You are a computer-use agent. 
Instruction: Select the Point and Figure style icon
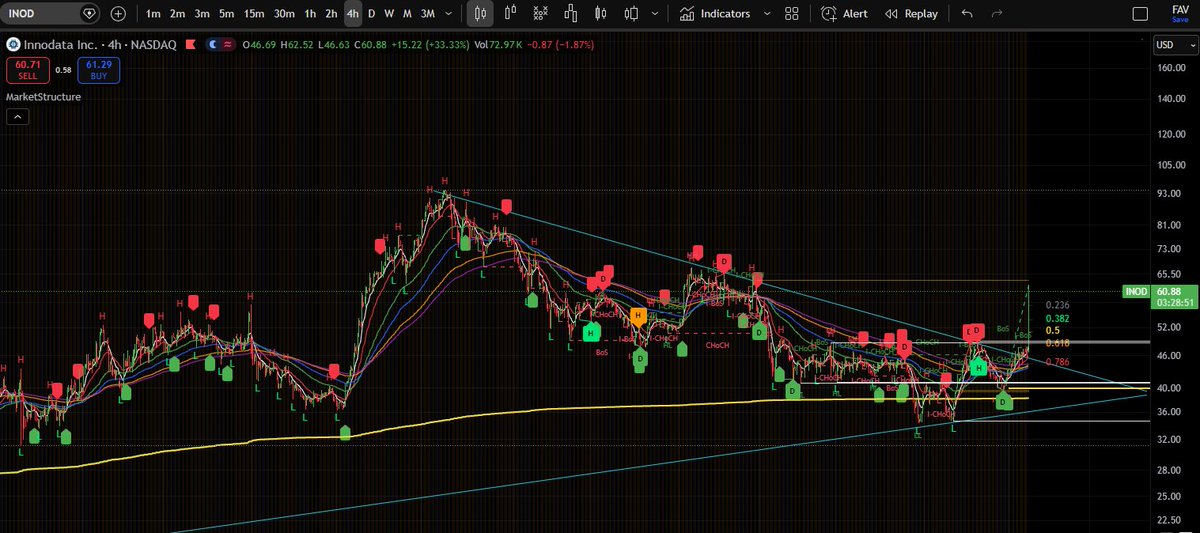tap(542, 14)
